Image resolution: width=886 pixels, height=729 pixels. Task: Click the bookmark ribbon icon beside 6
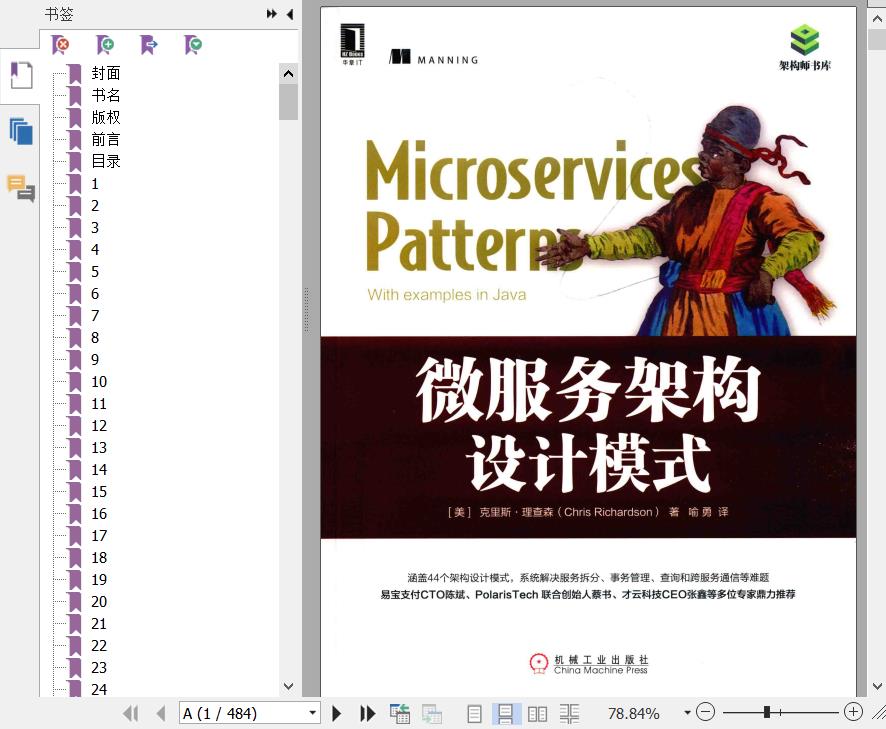[x=75, y=294]
